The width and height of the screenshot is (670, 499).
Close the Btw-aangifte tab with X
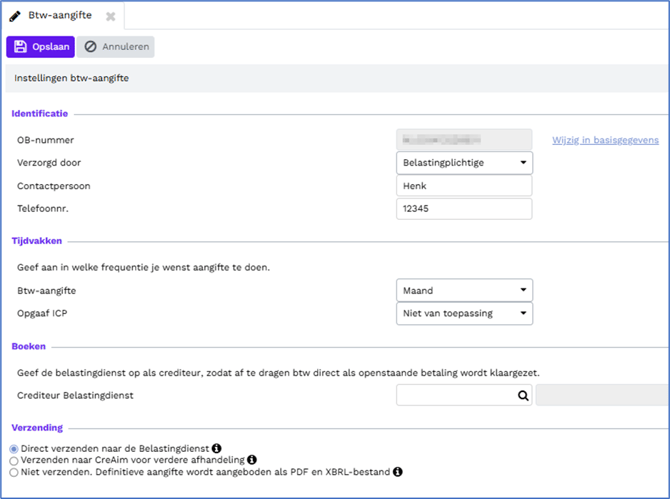pyautogui.click(x=110, y=17)
